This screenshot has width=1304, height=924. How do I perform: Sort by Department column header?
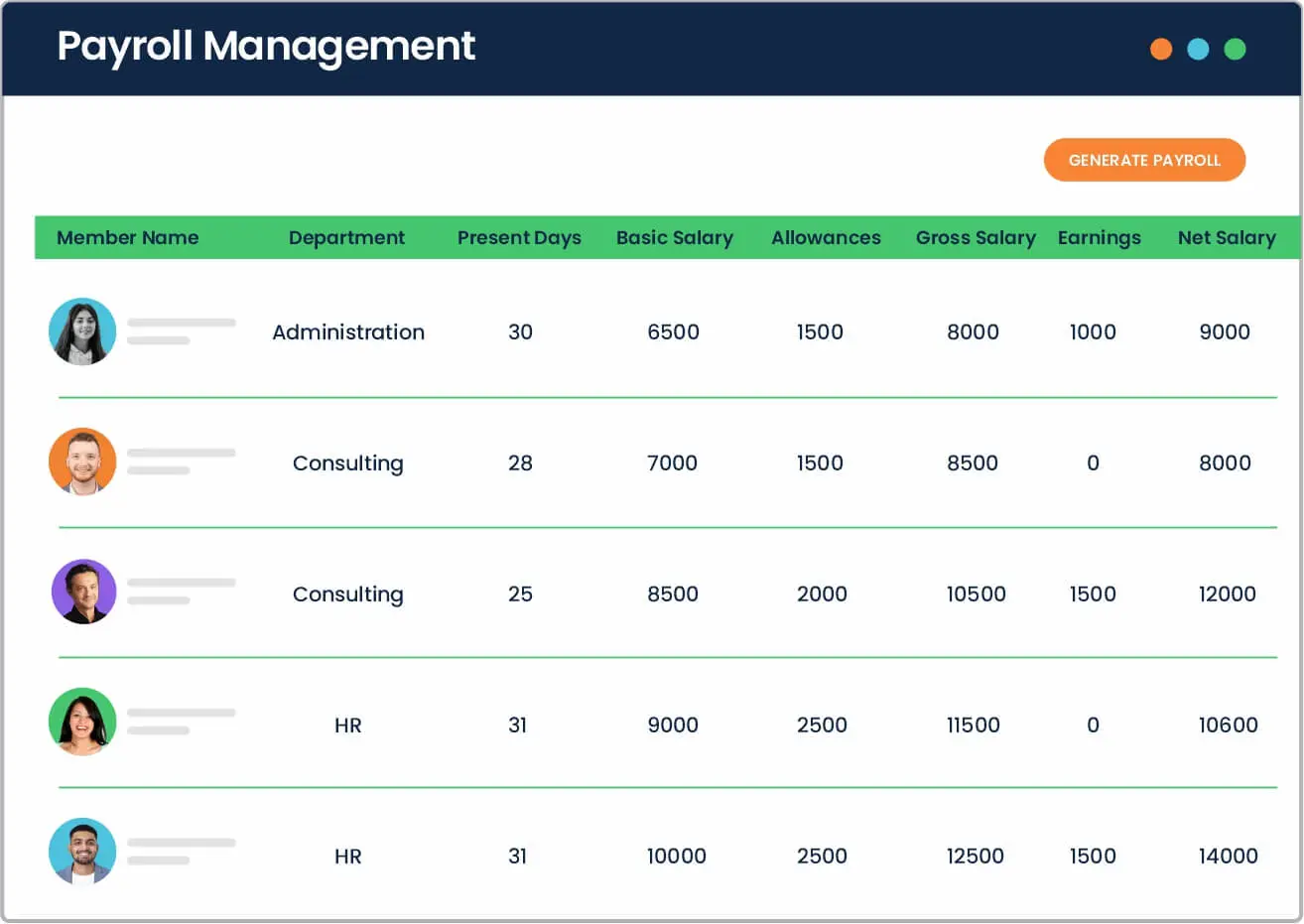pyautogui.click(x=346, y=238)
